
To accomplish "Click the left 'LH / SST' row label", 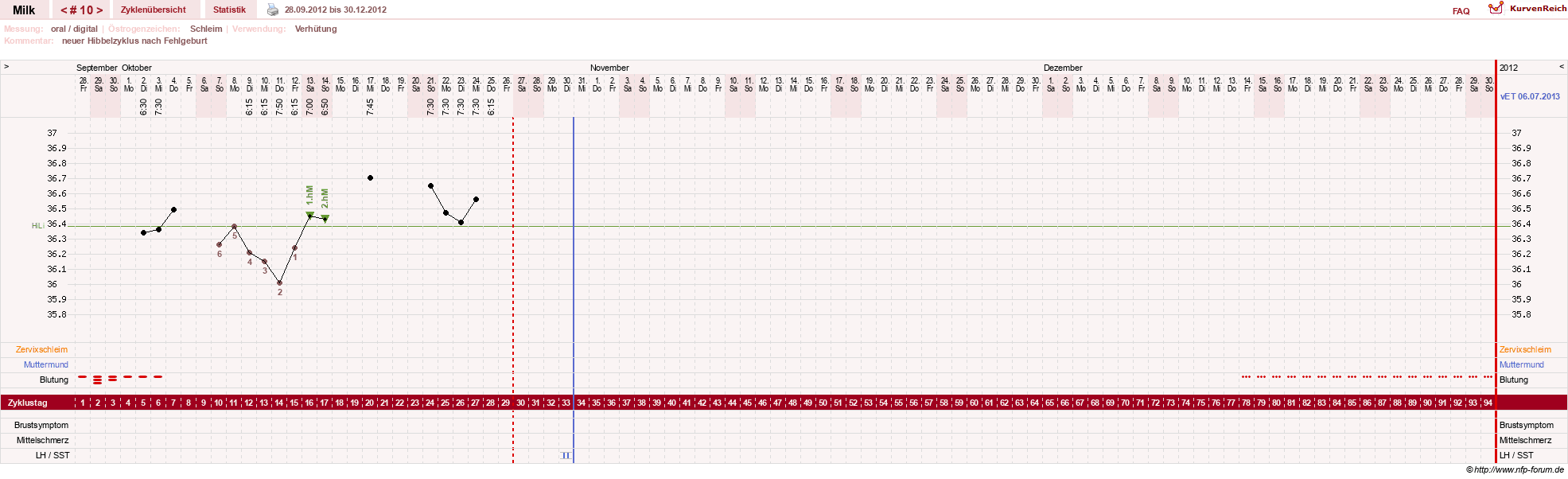I will point(53,455).
